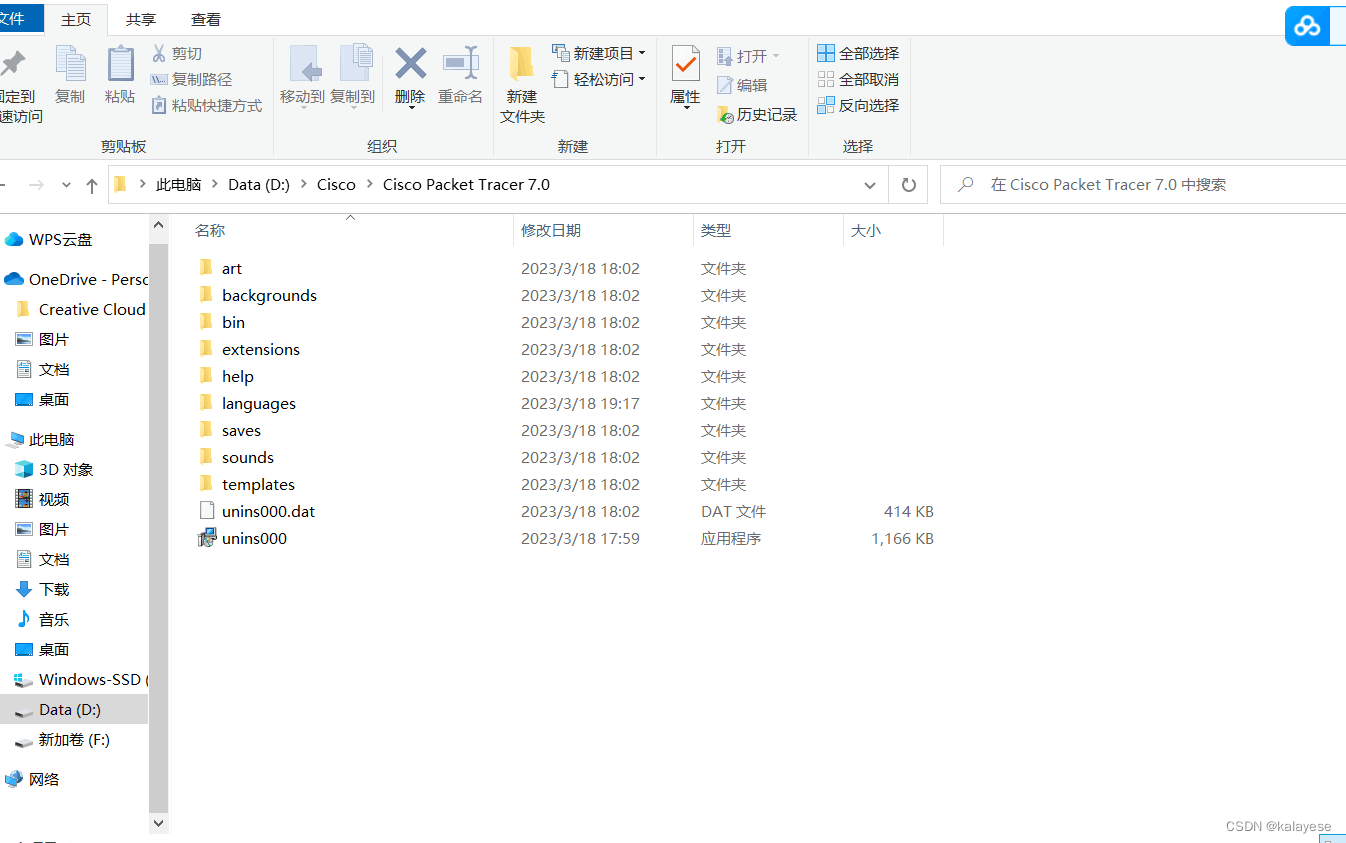Open History (历史记录)

[757, 115]
